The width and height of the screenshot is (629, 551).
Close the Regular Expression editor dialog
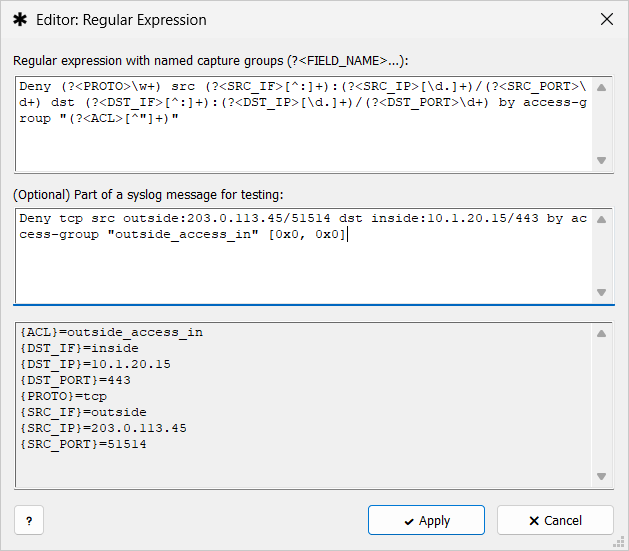click(607, 19)
